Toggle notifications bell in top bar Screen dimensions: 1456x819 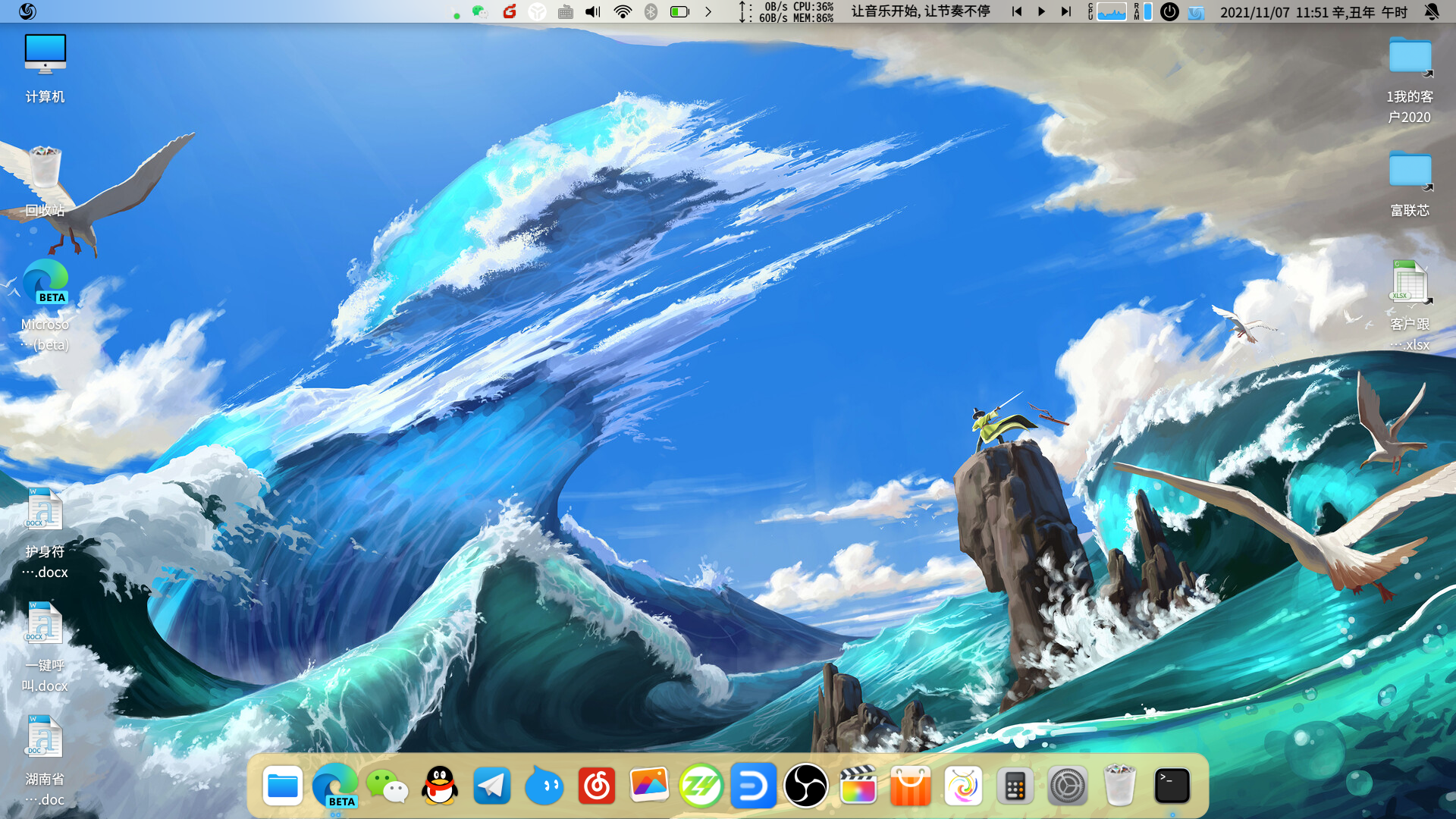[x=1431, y=11]
